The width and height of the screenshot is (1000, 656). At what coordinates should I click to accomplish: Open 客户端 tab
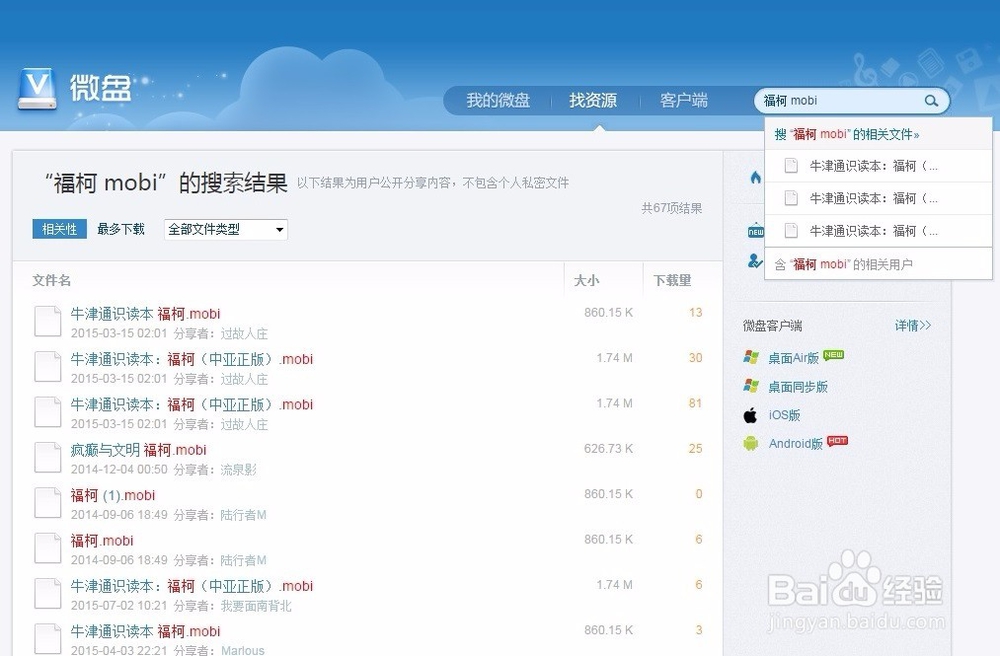point(684,101)
